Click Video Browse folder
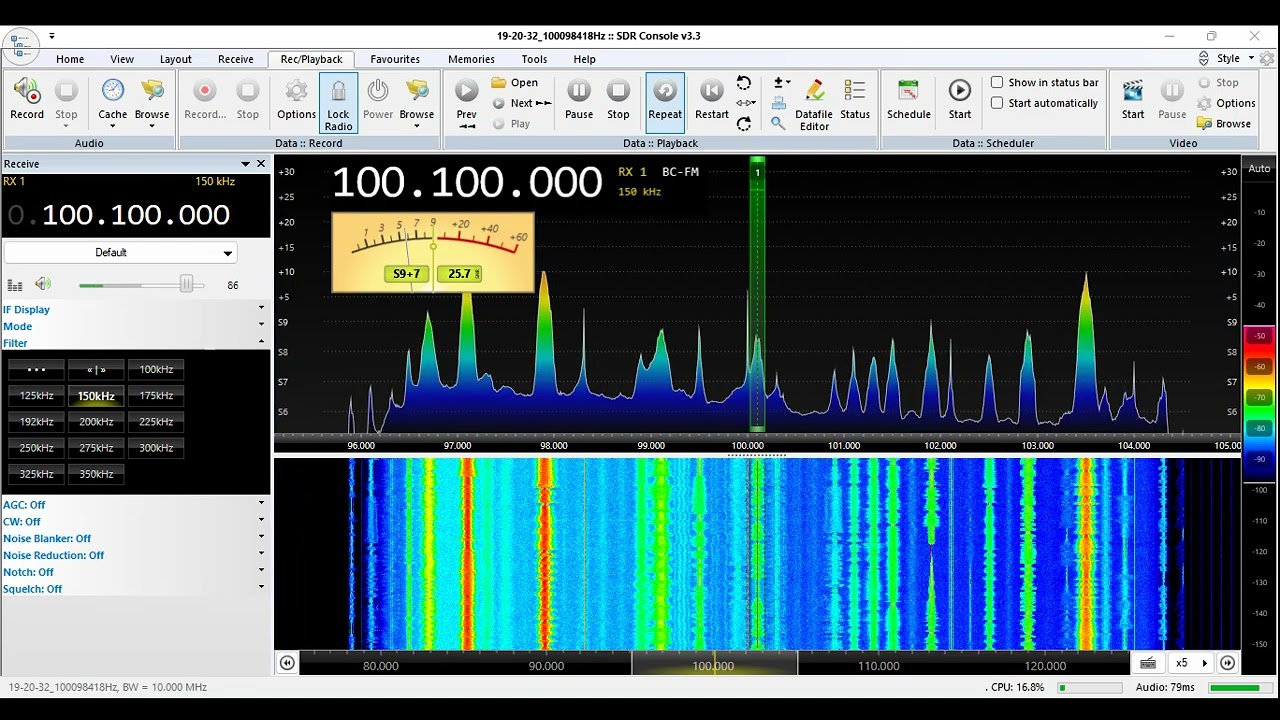The height and width of the screenshot is (720, 1280). pyautogui.click(x=1224, y=124)
